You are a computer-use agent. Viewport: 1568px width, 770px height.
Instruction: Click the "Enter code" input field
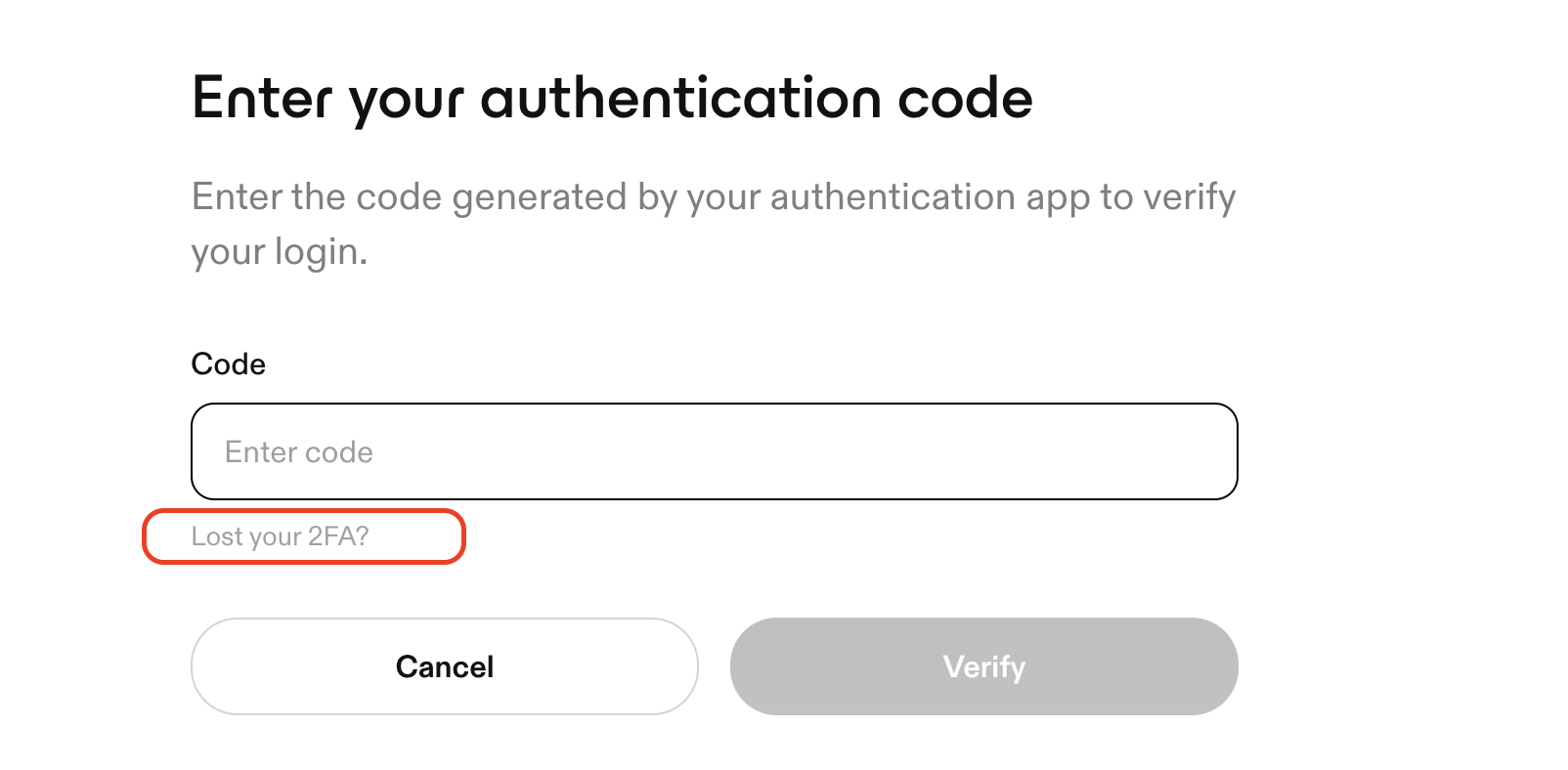714,451
